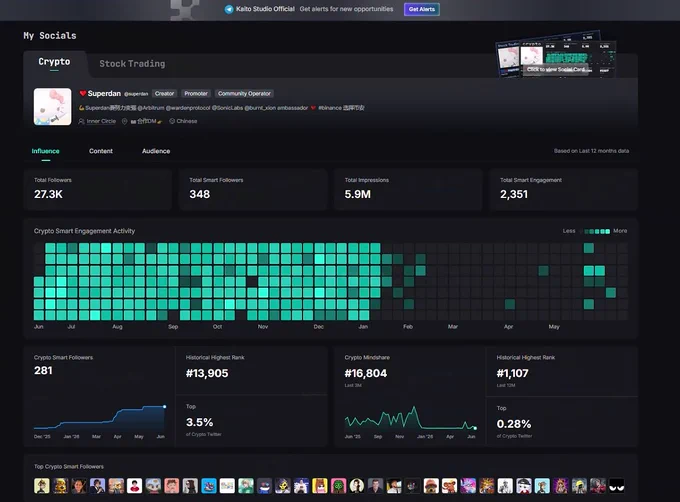Select the Creator tag badge
This screenshot has width=680, height=502.
click(164, 94)
